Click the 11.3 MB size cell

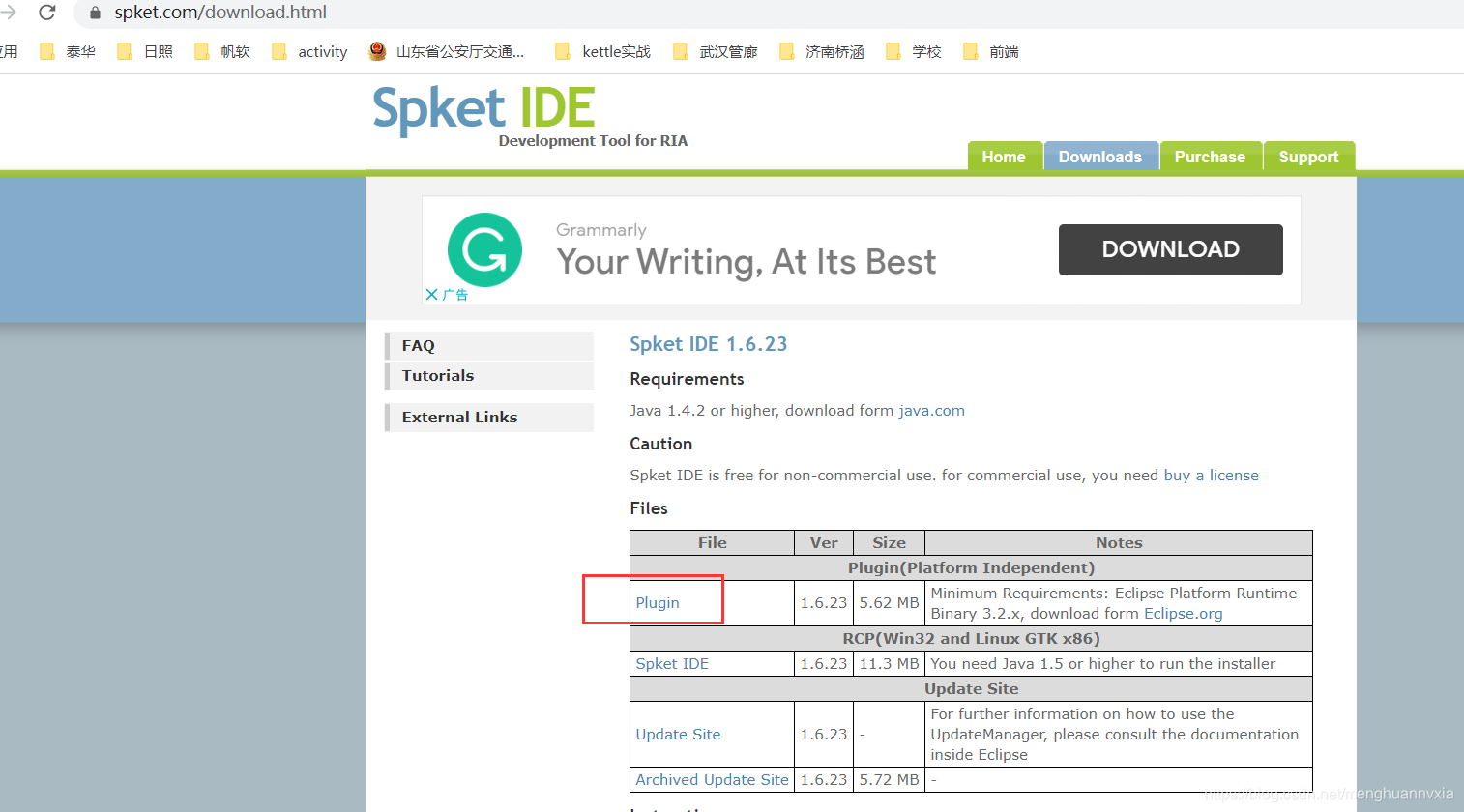coord(889,663)
